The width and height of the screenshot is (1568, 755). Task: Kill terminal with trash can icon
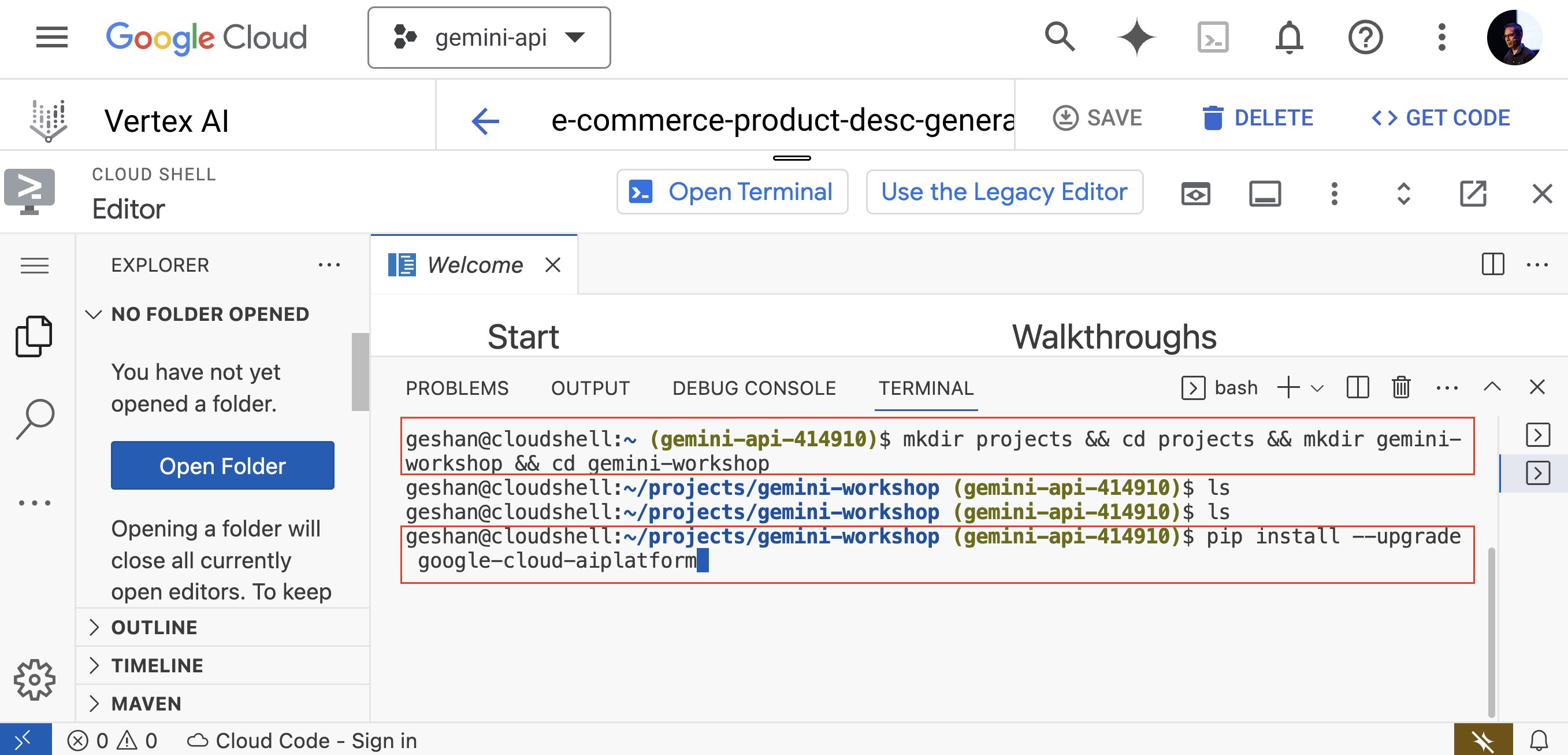coord(1401,387)
